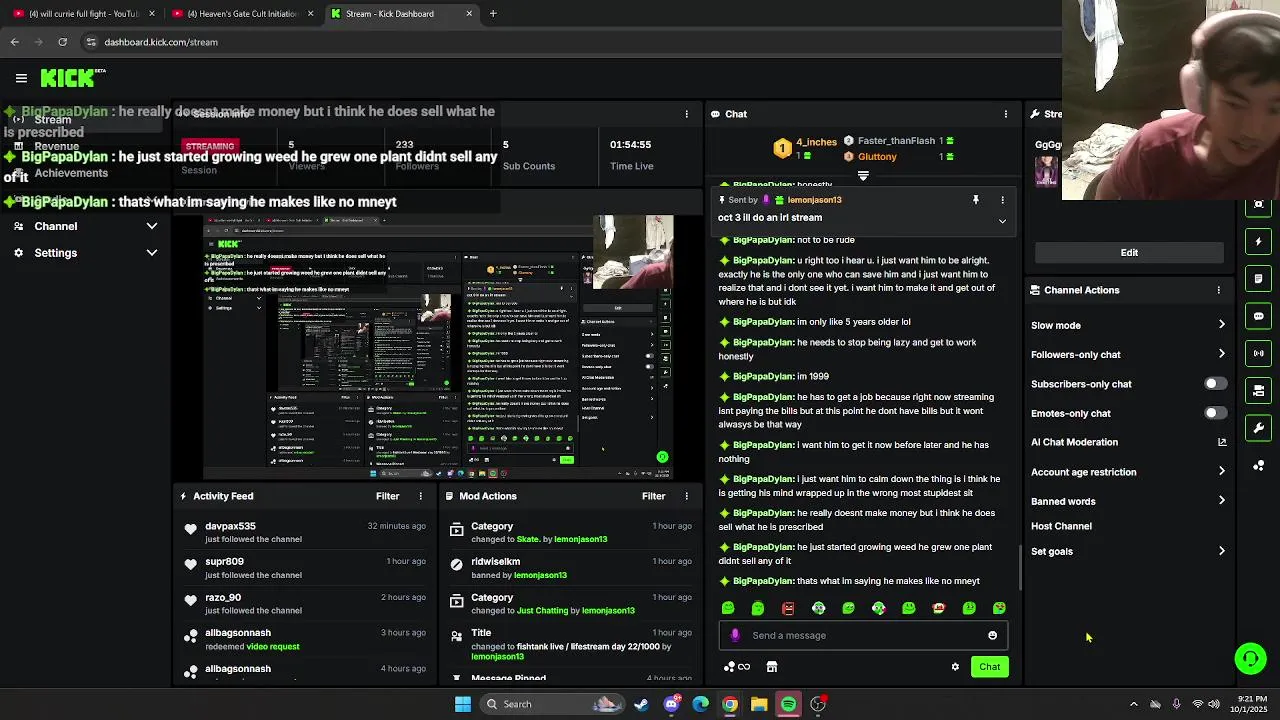Switch to the Heaven's Gate Cult tab
This screenshot has height=720, width=1280.
243,14
